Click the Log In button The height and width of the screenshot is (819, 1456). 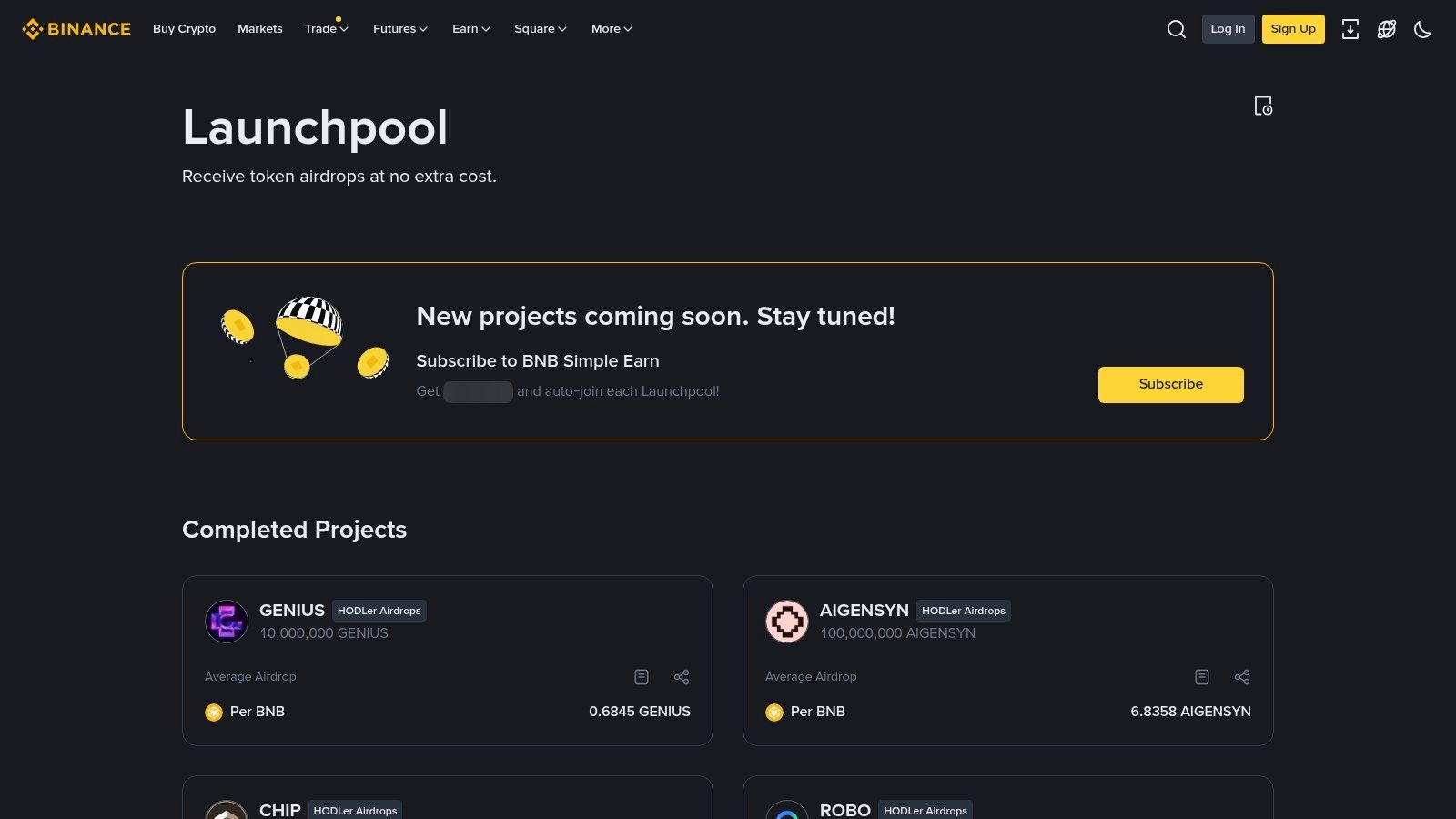[x=1228, y=29]
